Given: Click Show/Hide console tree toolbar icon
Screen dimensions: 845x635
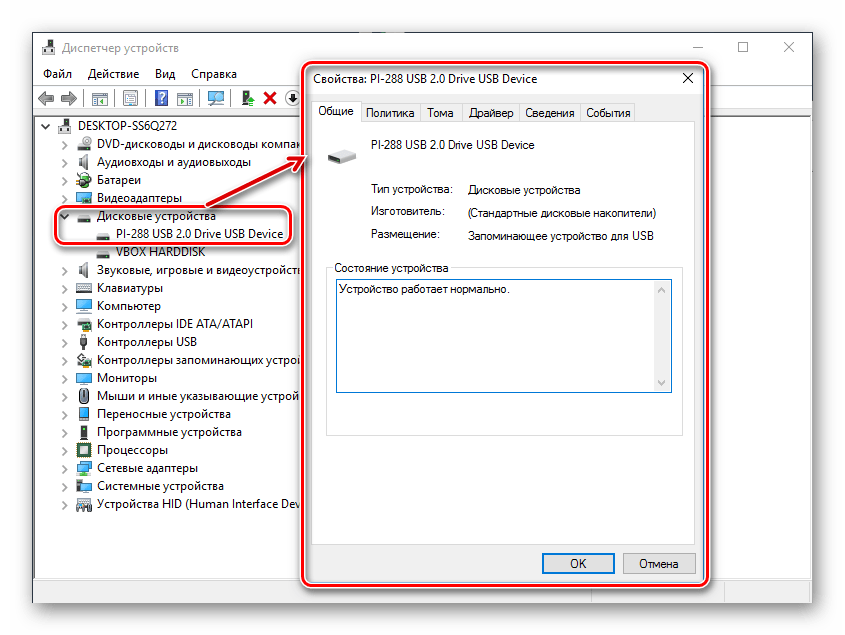Looking at the screenshot, I should click(x=100, y=98).
